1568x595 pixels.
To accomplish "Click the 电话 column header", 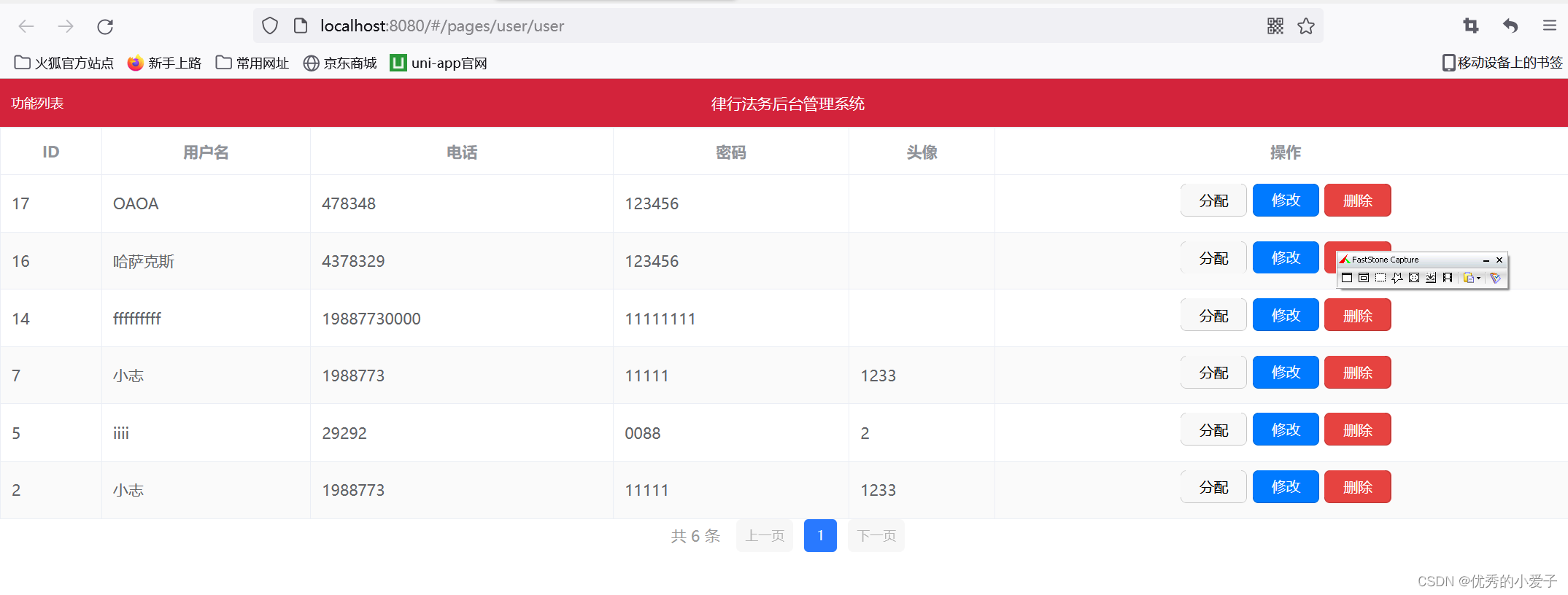I will [462, 152].
